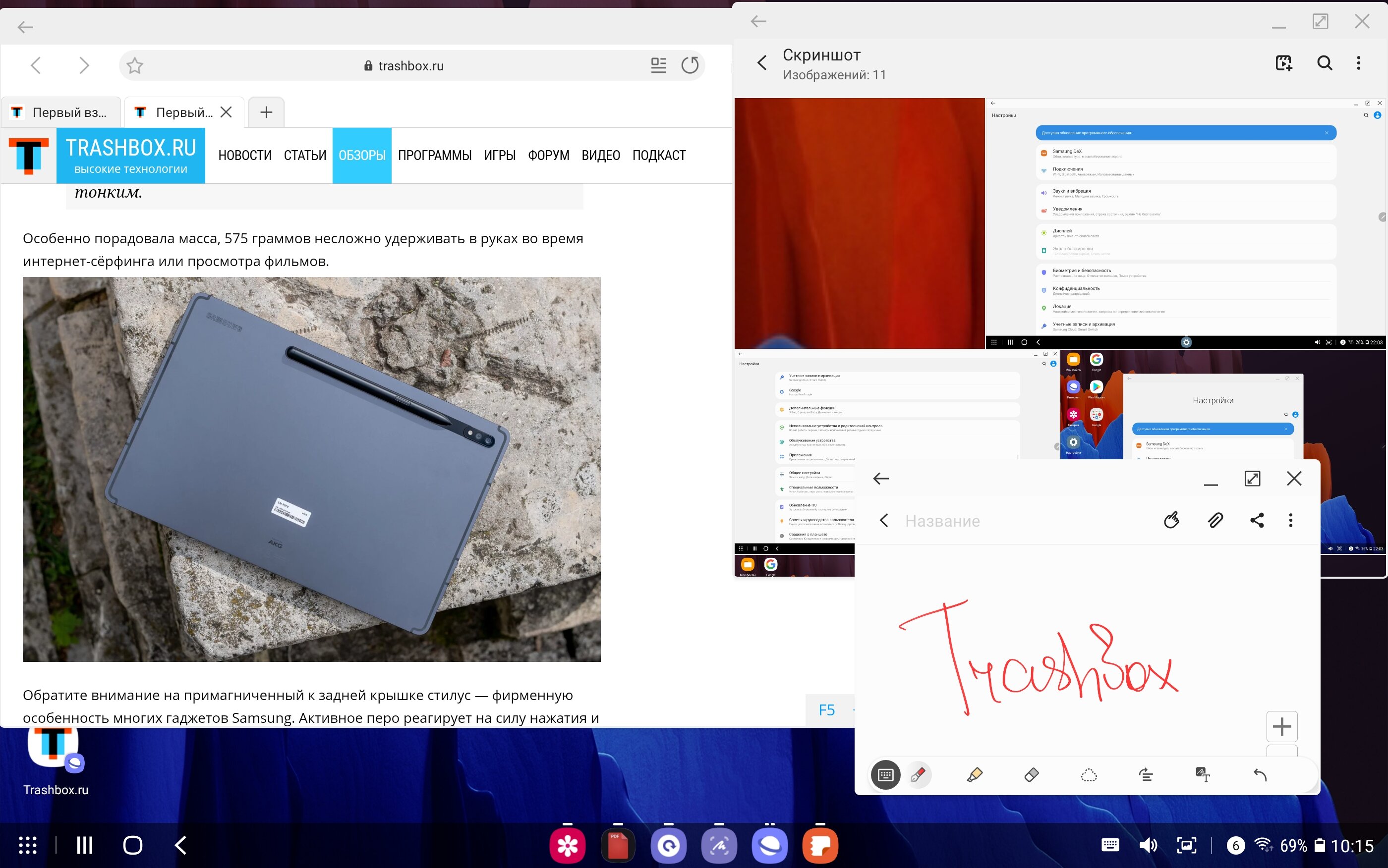The image size is (1388, 868).
Task: Switch to keyboard input mode in Notes
Action: 885,775
